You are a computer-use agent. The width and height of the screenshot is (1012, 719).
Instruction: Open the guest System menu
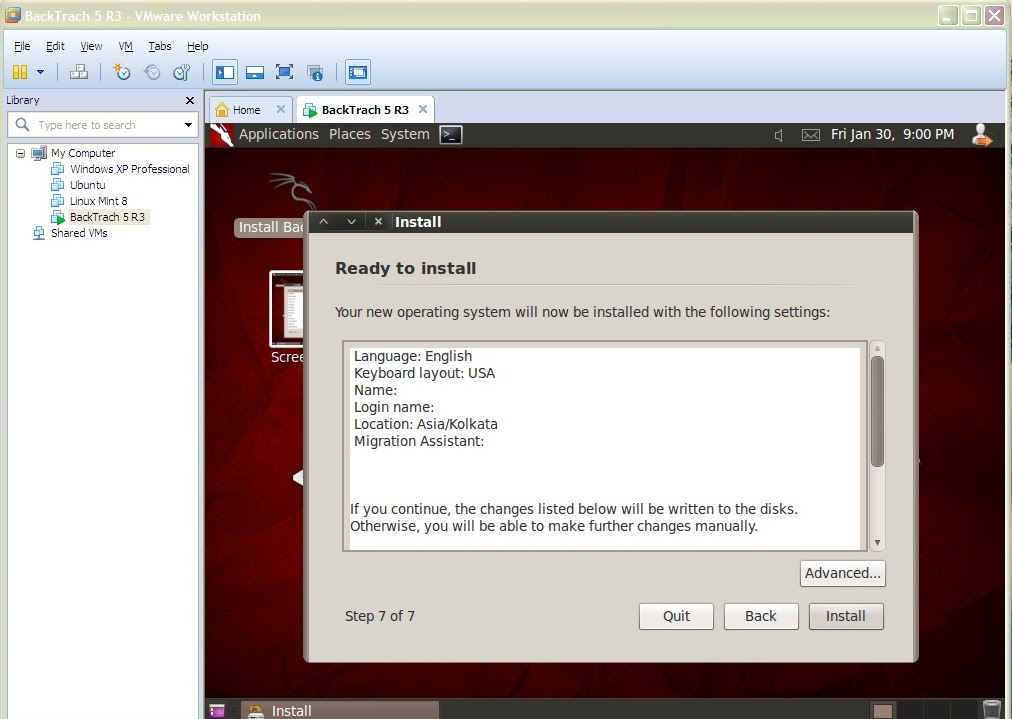(405, 134)
